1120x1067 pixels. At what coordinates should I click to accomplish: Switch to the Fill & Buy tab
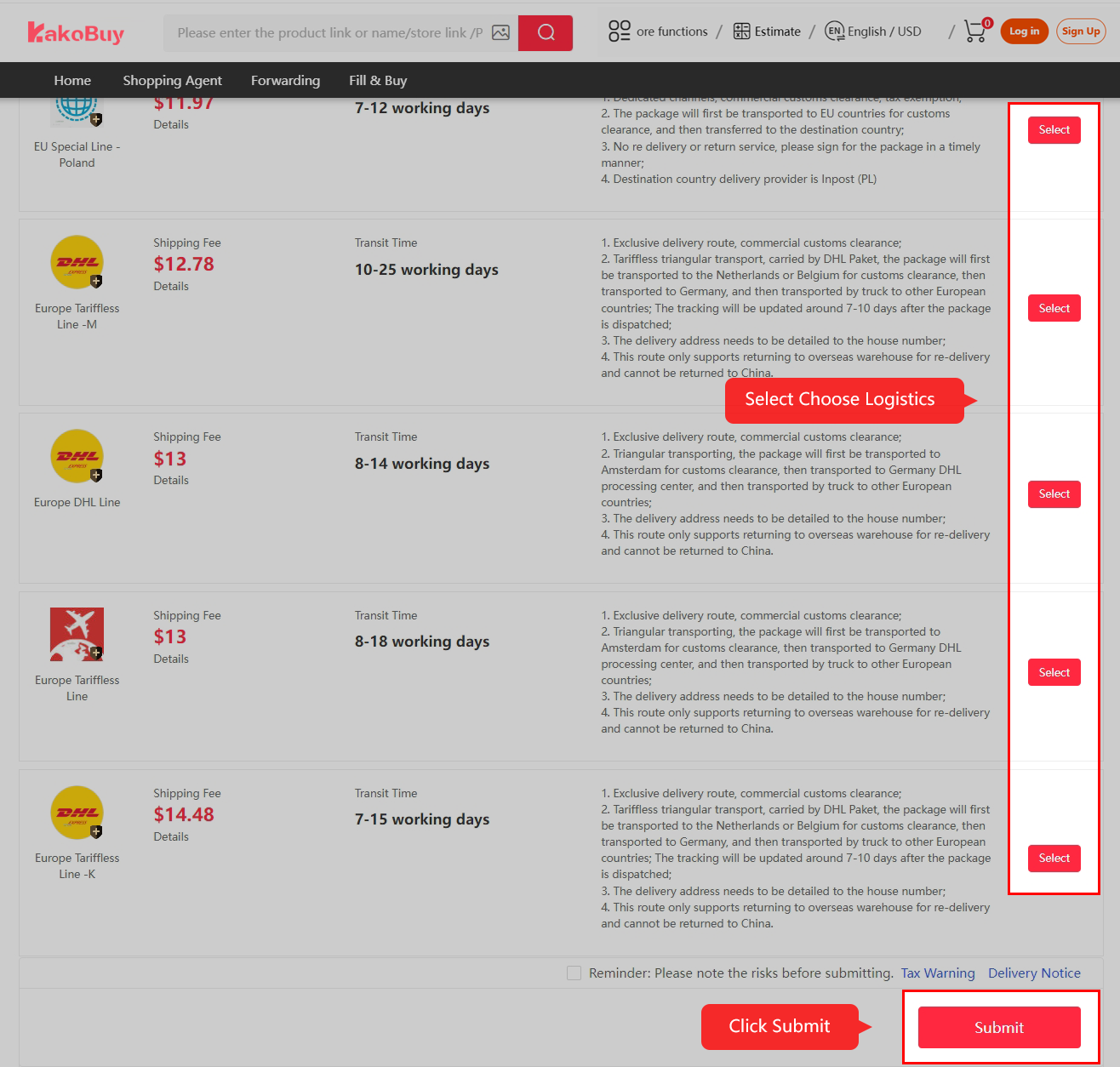coord(377,80)
